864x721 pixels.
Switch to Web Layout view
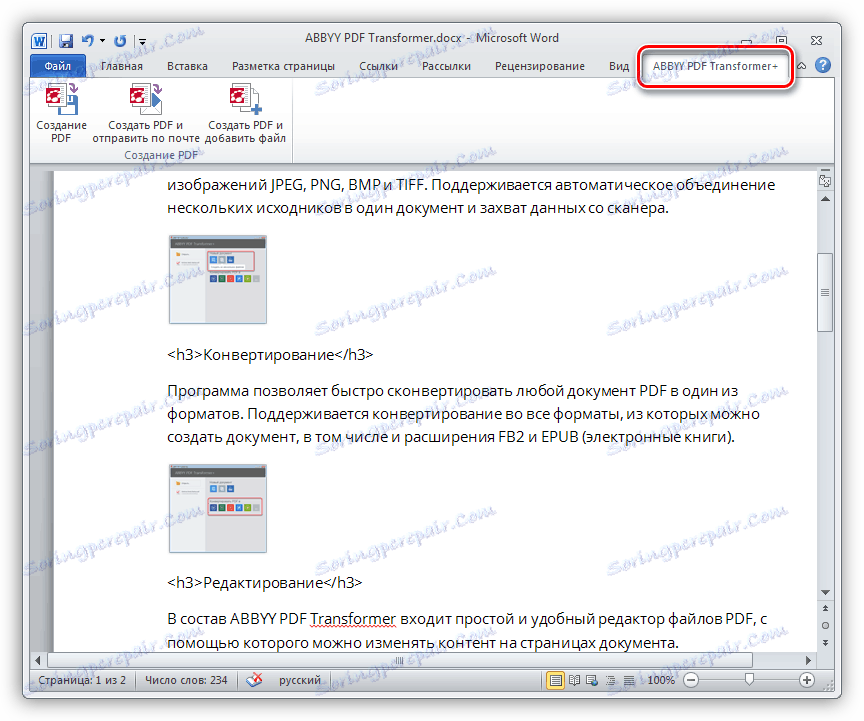tap(592, 681)
